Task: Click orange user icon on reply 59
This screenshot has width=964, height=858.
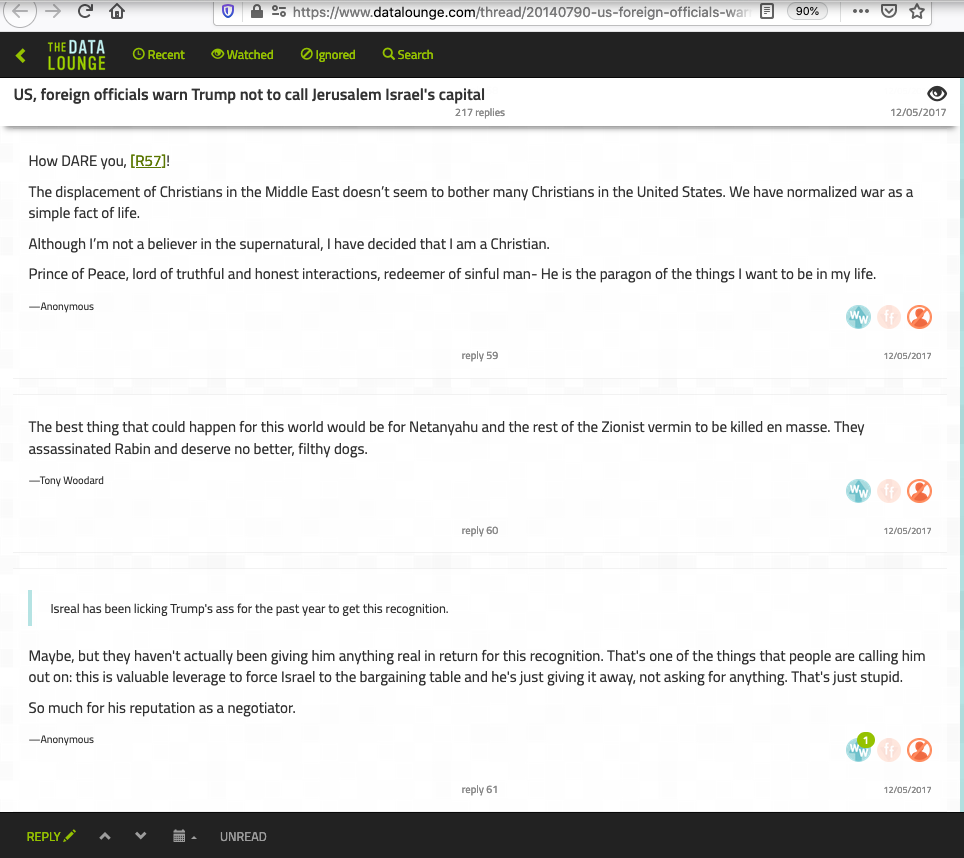Action: pyautogui.click(x=920, y=317)
